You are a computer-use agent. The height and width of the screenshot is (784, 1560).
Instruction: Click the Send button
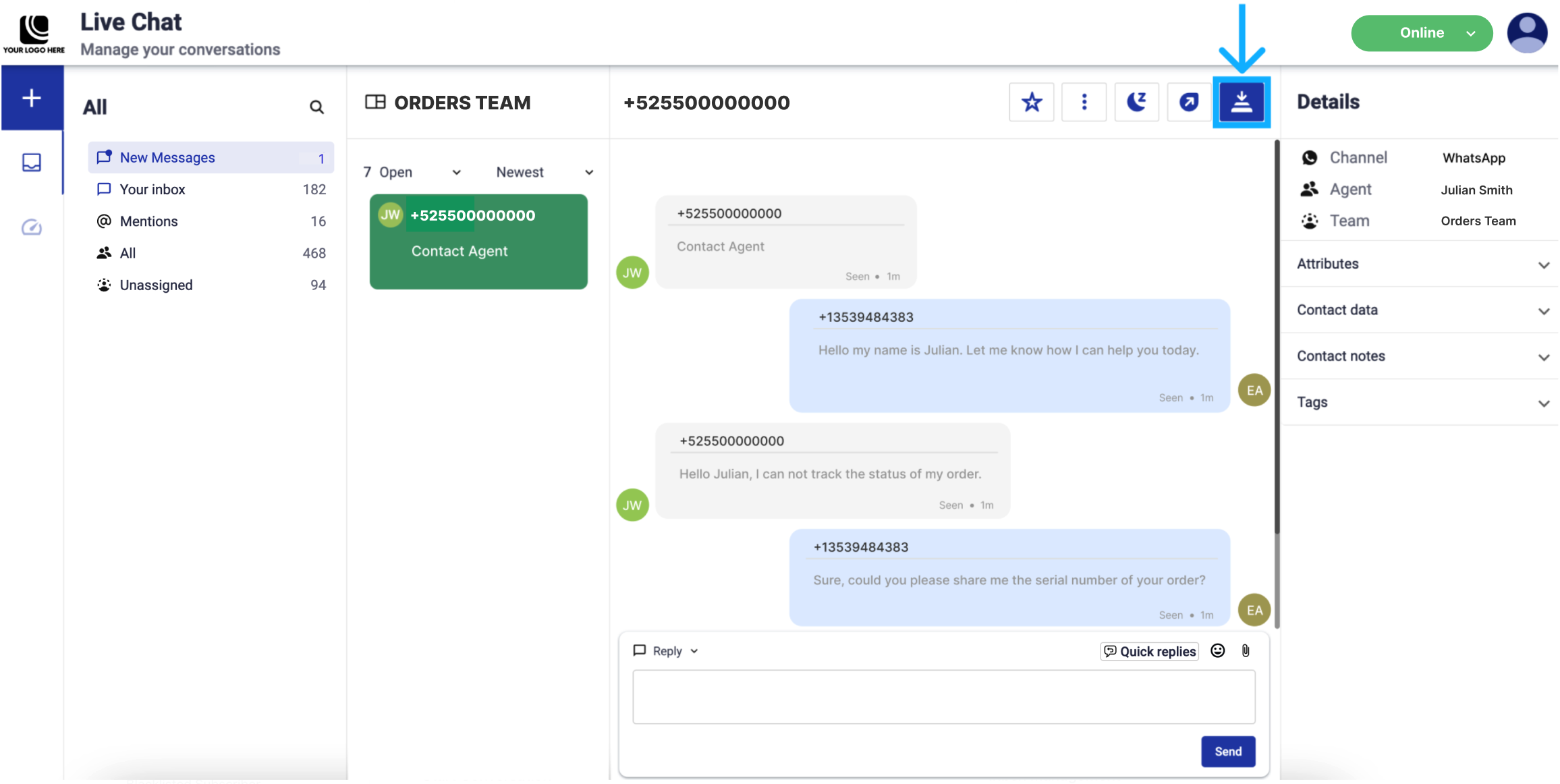[1227, 752]
